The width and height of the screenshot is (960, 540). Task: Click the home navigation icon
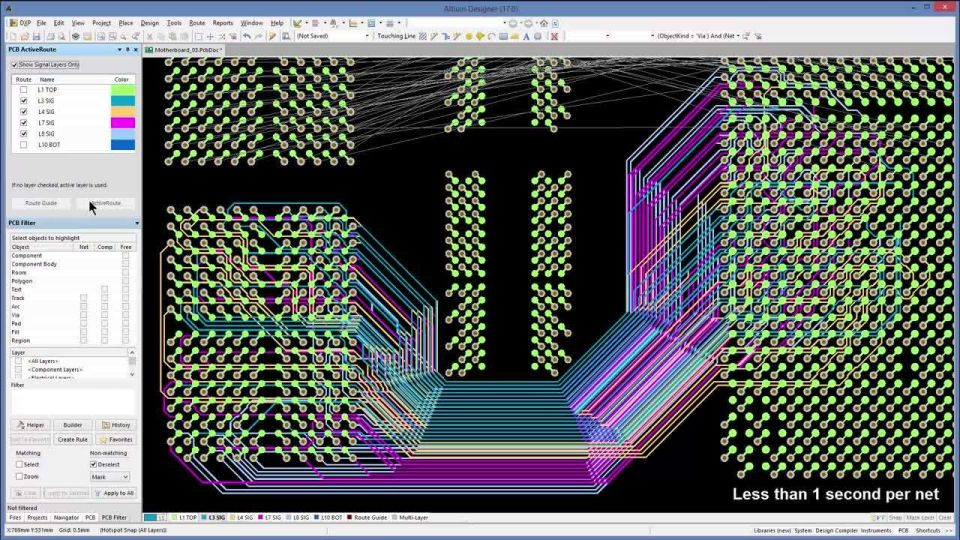(544, 23)
